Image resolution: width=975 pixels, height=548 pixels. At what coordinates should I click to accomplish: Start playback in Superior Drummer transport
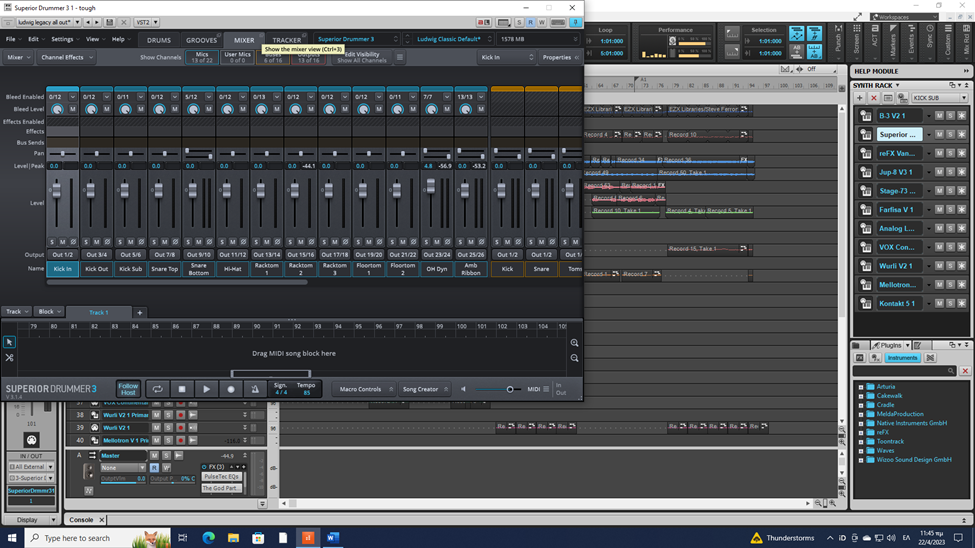click(x=206, y=389)
